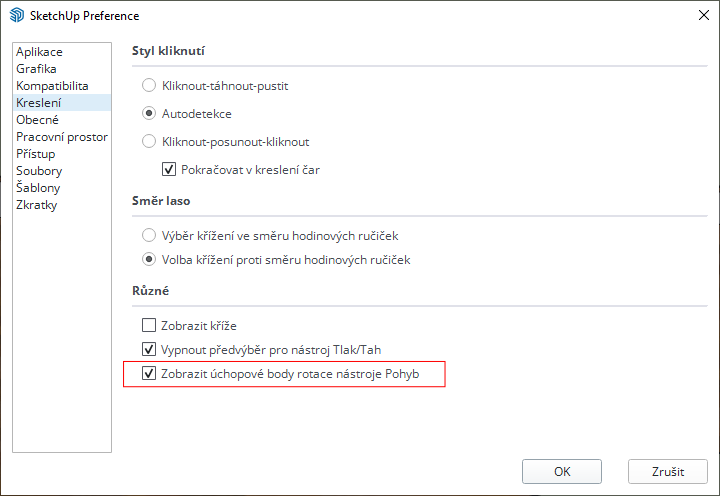This screenshot has height=496, width=720.
Task: Show the Soubory preferences
Action: [39, 171]
